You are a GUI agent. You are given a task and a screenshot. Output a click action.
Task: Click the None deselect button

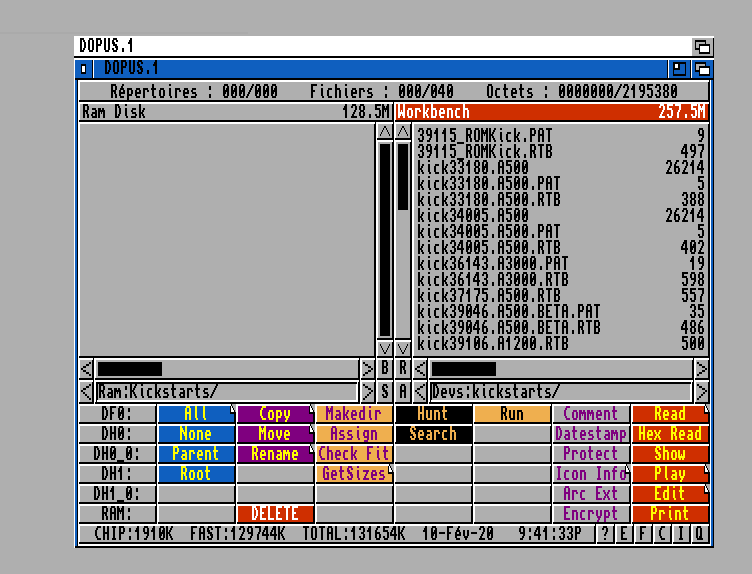[x=196, y=433]
